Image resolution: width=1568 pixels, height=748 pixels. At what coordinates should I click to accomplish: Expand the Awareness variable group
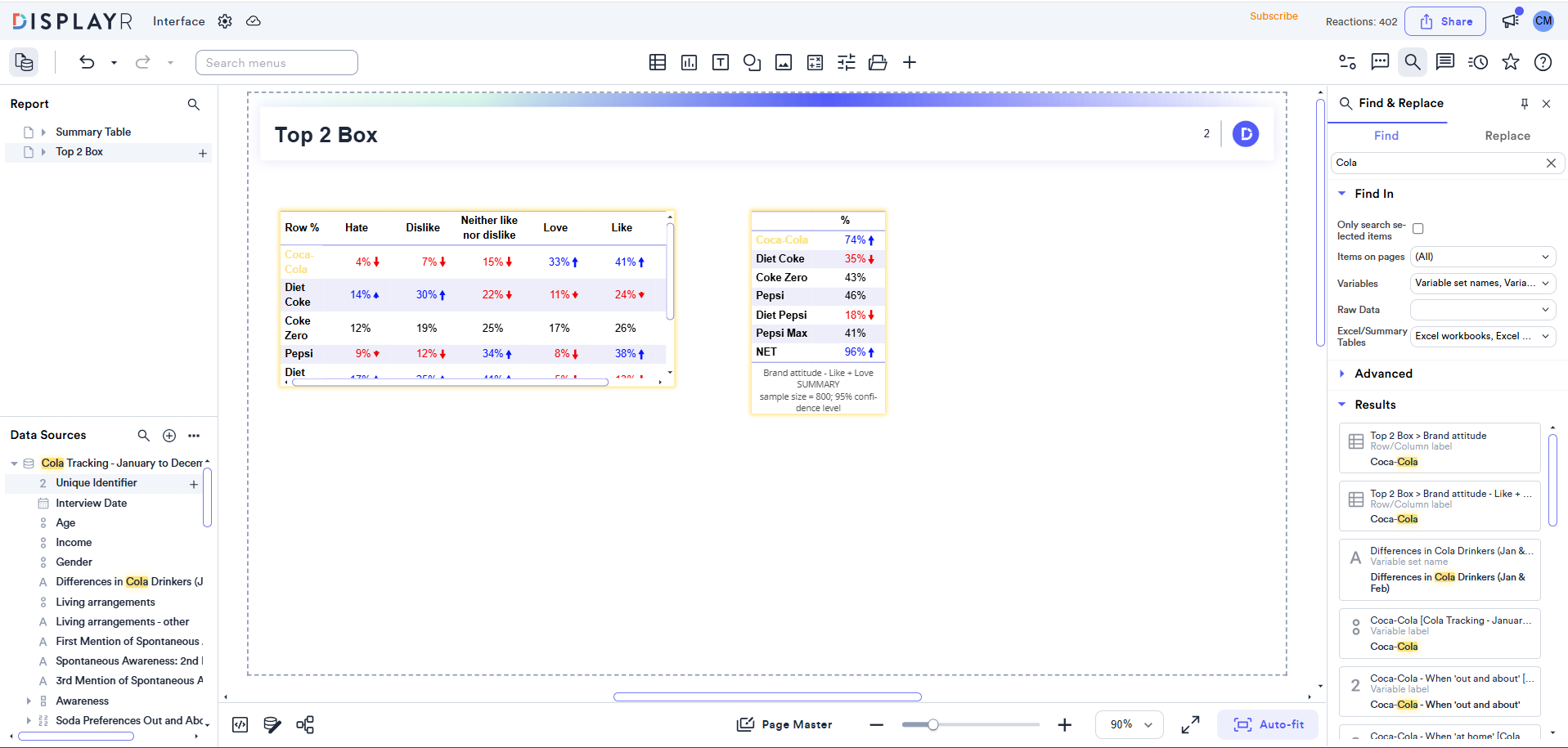point(29,701)
